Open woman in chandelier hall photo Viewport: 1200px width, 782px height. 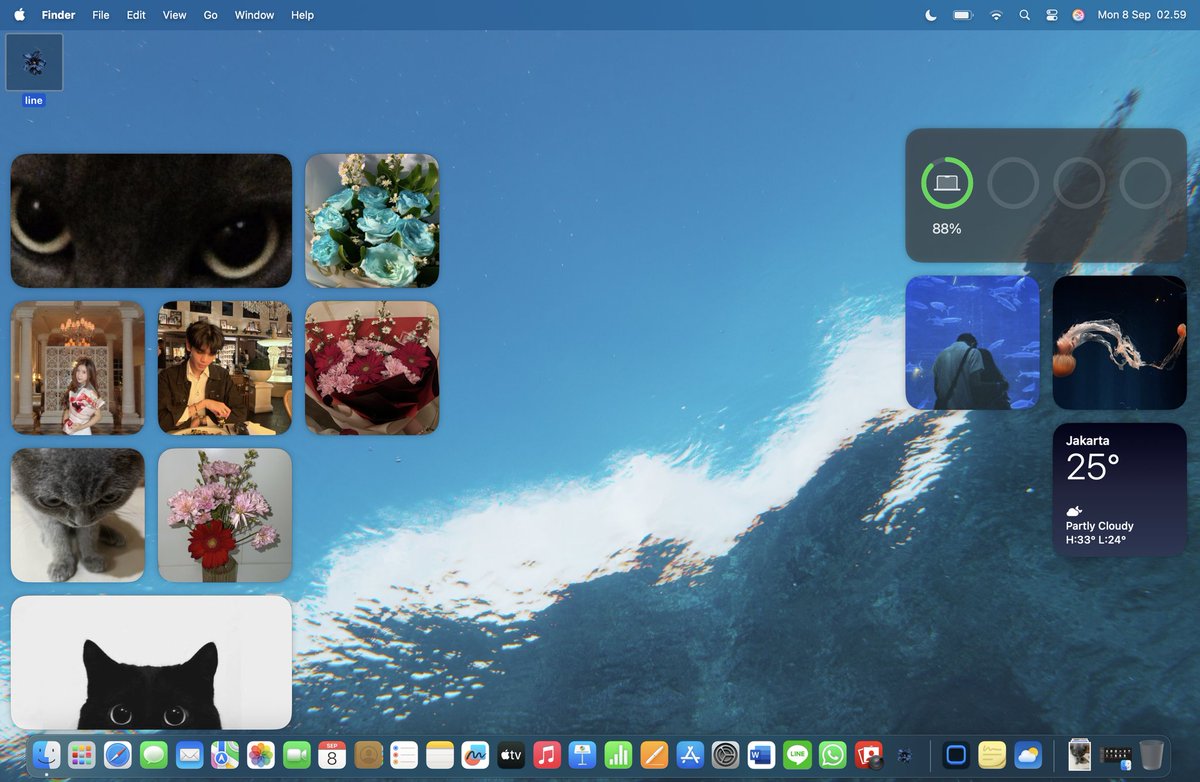coord(78,368)
